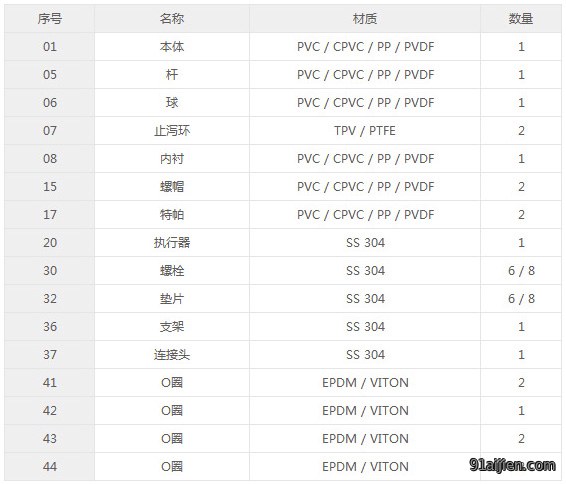Select the 连接头 name cell
The image size is (566, 484).
172,355
